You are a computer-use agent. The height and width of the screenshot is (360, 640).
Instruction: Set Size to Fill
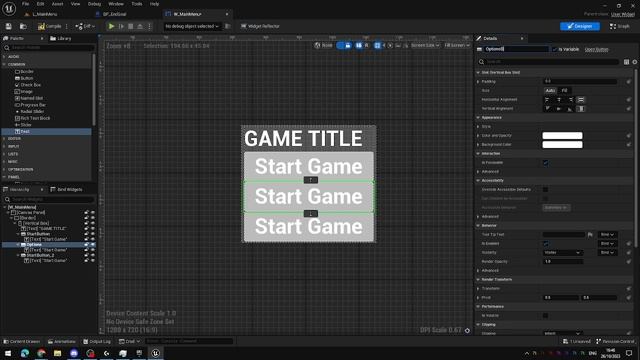click(x=564, y=91)
